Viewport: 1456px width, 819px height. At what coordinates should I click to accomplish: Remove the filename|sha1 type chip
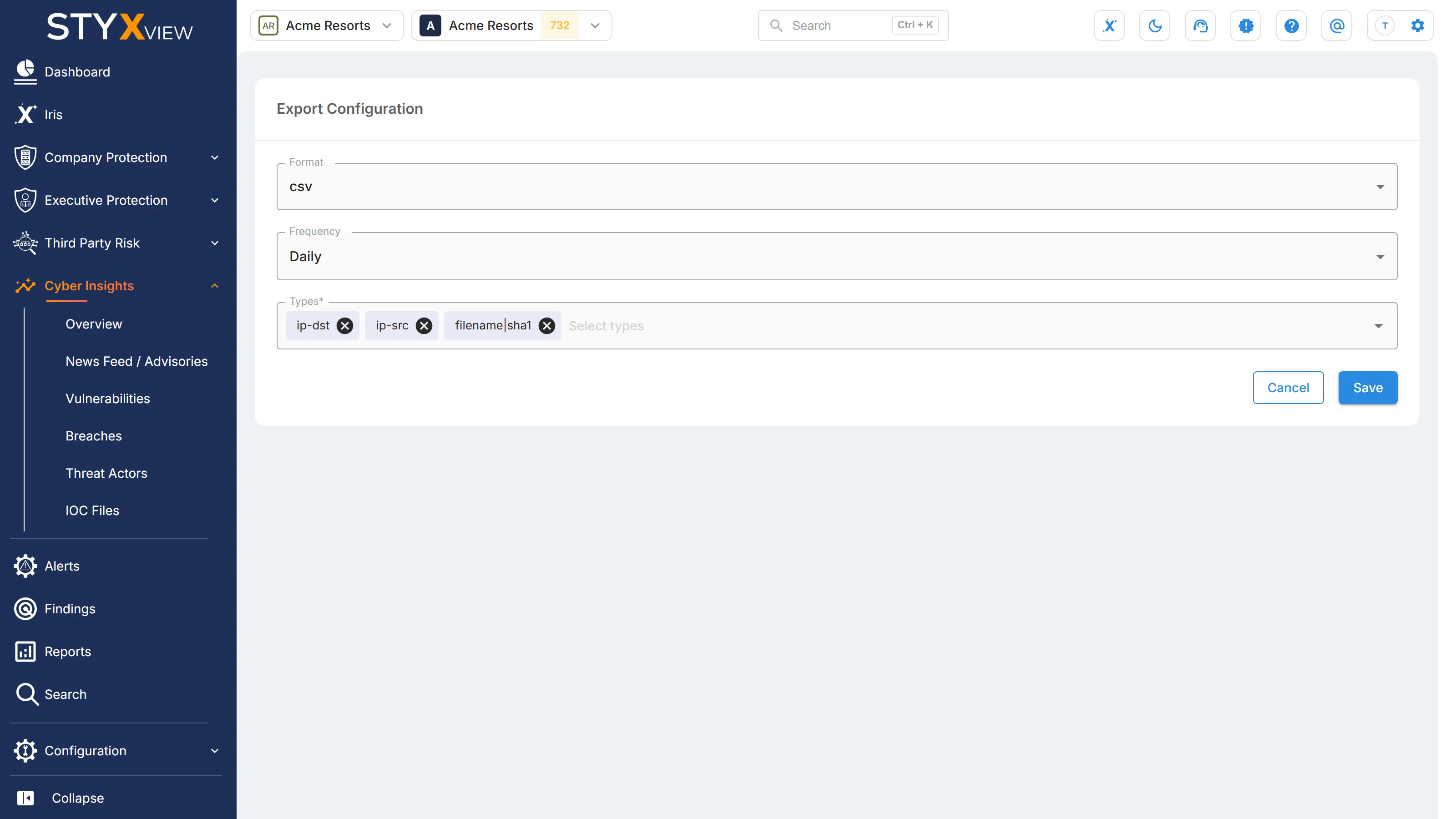pyautogui.click(x=546, y=326)
